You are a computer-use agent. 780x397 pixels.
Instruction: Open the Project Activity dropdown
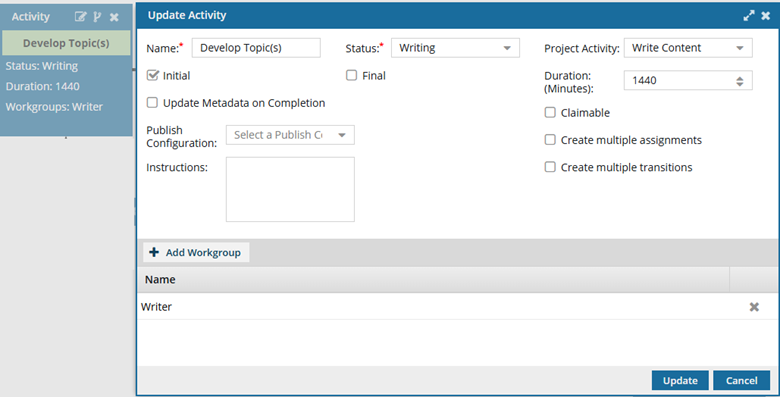[688, 48]
